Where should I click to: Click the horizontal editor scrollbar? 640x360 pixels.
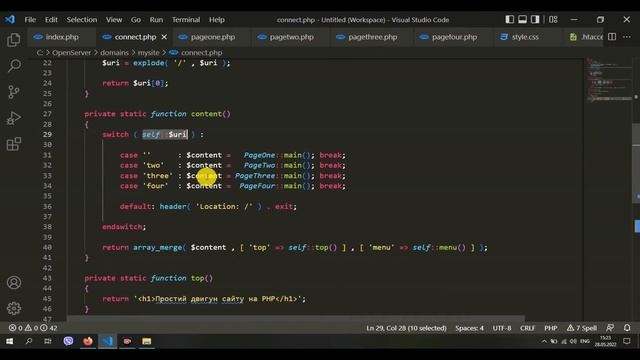[296, 318]
